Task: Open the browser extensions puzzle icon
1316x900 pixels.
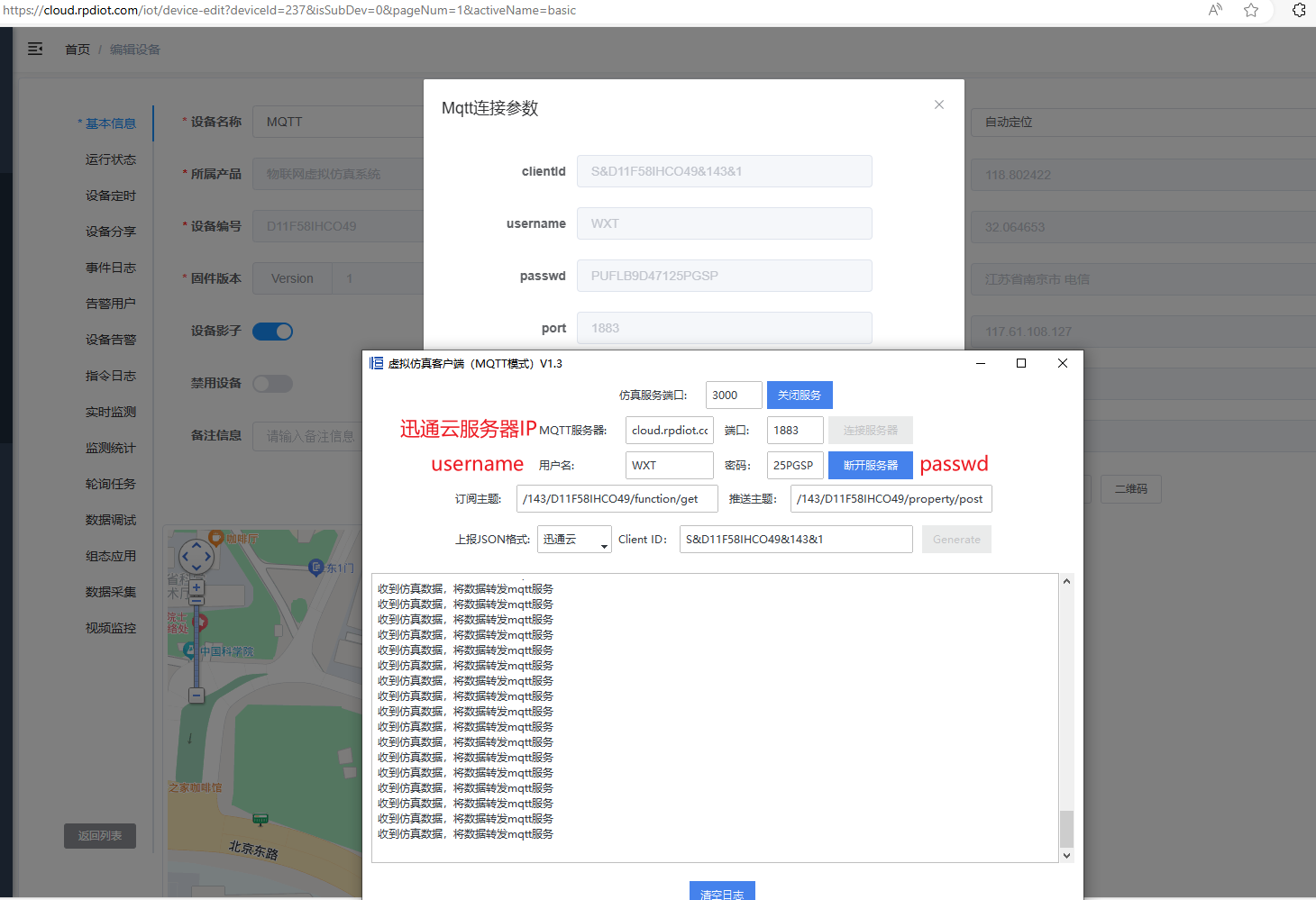Action: [1299, 10]
